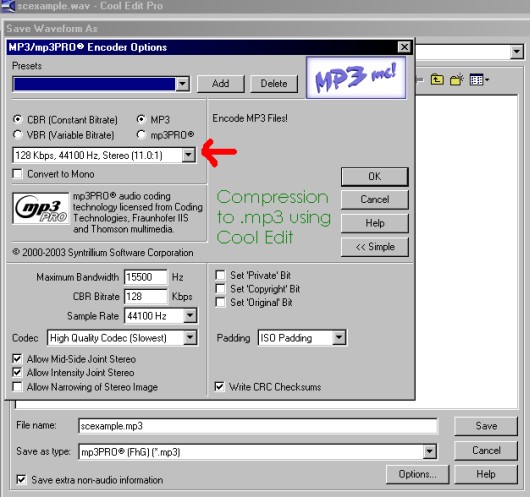Select the MP3 radio button
This screenshot has width=530, height=497.
pyautogui.click(x=141, y=119)
